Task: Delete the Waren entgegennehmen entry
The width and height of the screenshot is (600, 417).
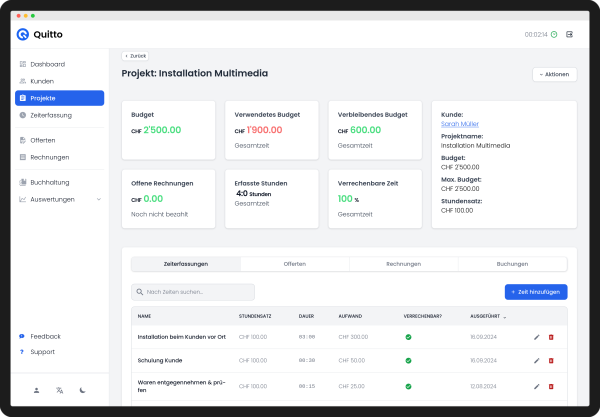Action: coord(551,386)
